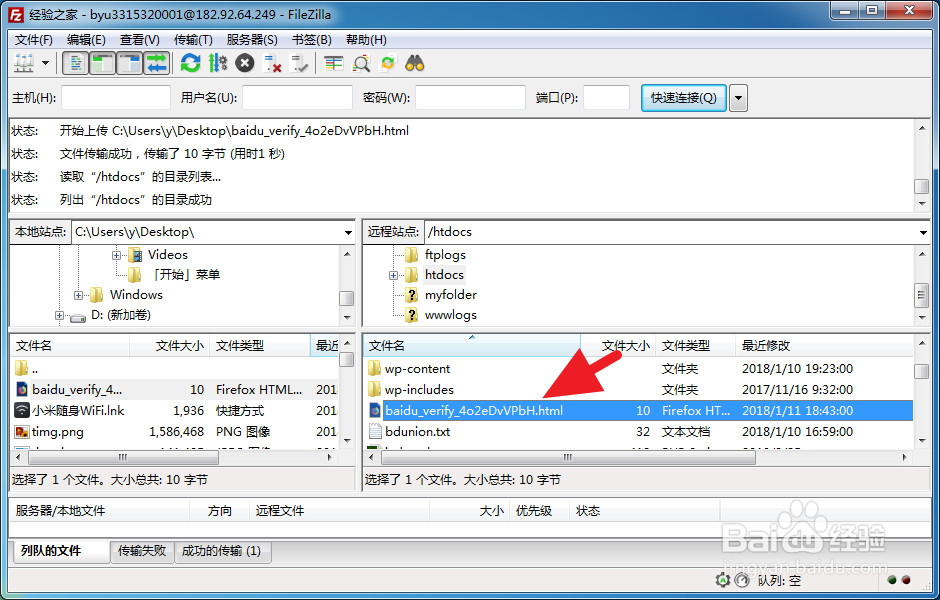This screenshot has height=600, width=940.
Task: Toggle processing of transfer queue
Action: click(218, 63)
